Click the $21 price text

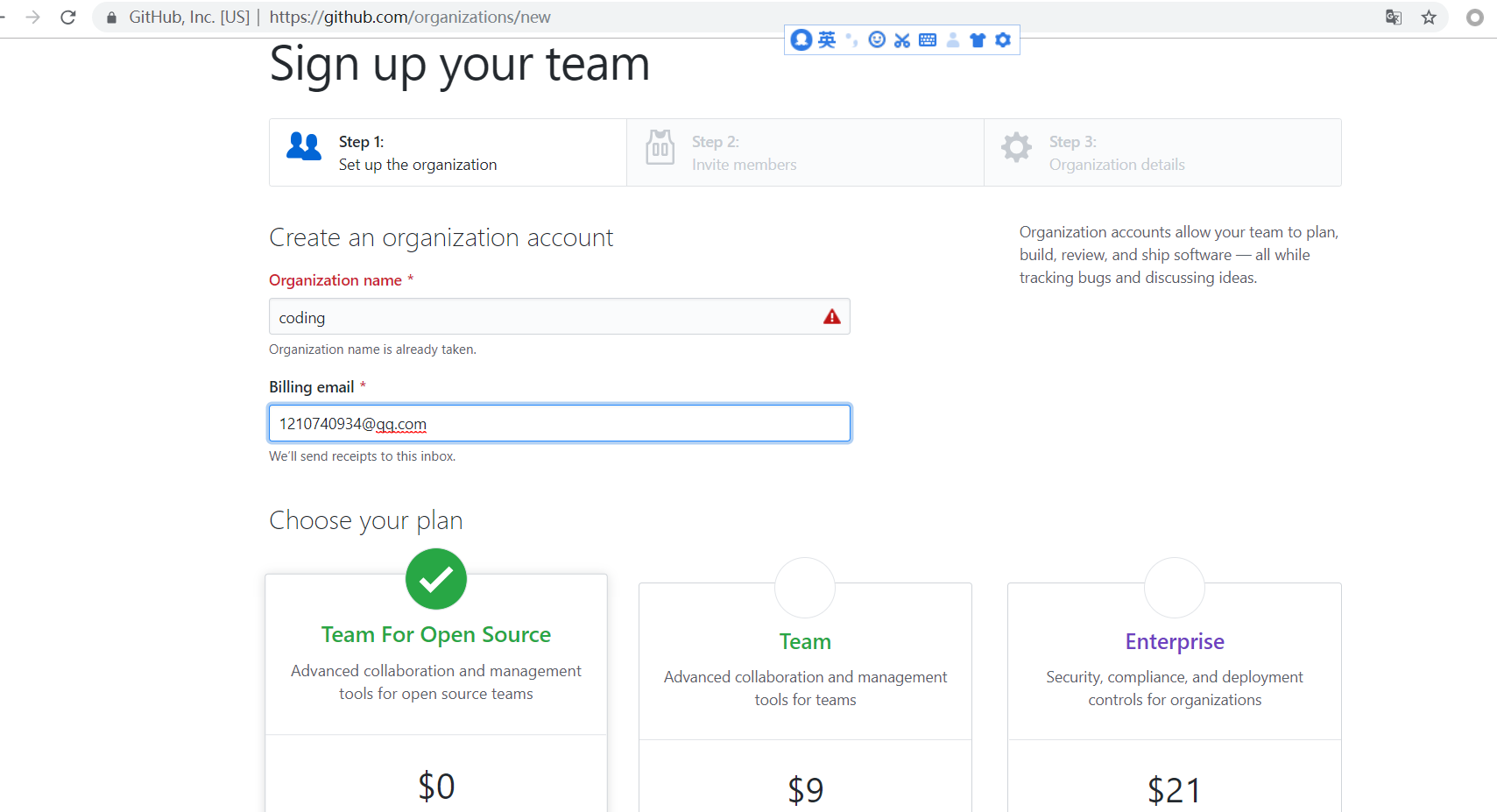(1175, 790)
